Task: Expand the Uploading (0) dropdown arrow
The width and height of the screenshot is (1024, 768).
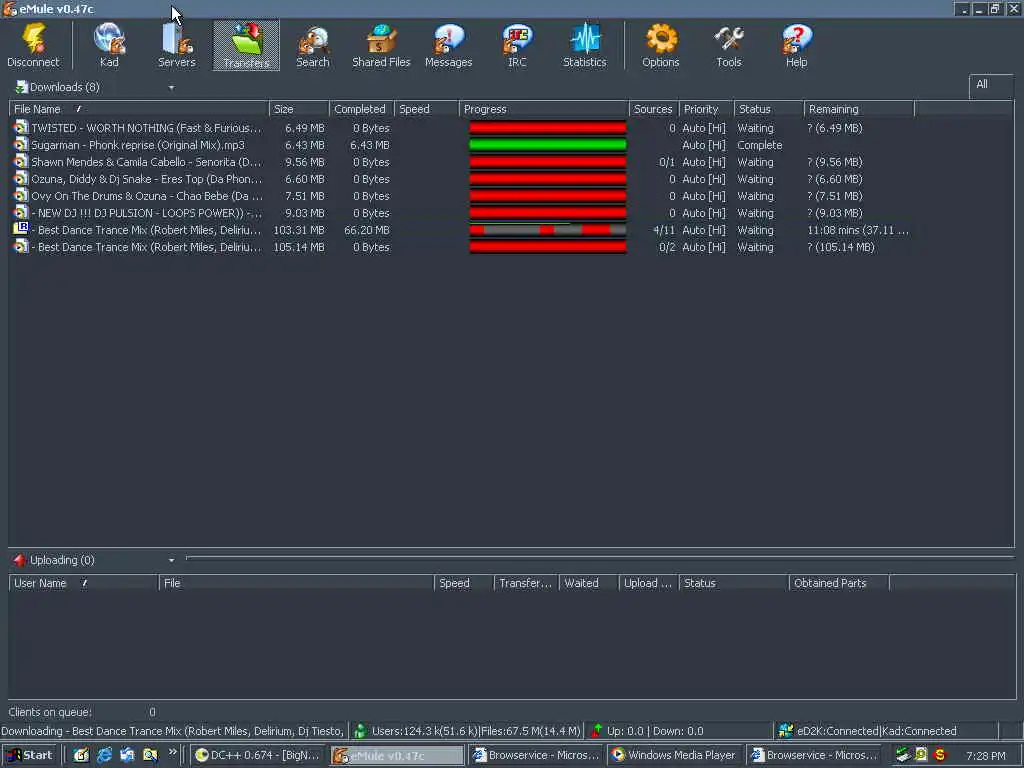Action: coord(171,560)
